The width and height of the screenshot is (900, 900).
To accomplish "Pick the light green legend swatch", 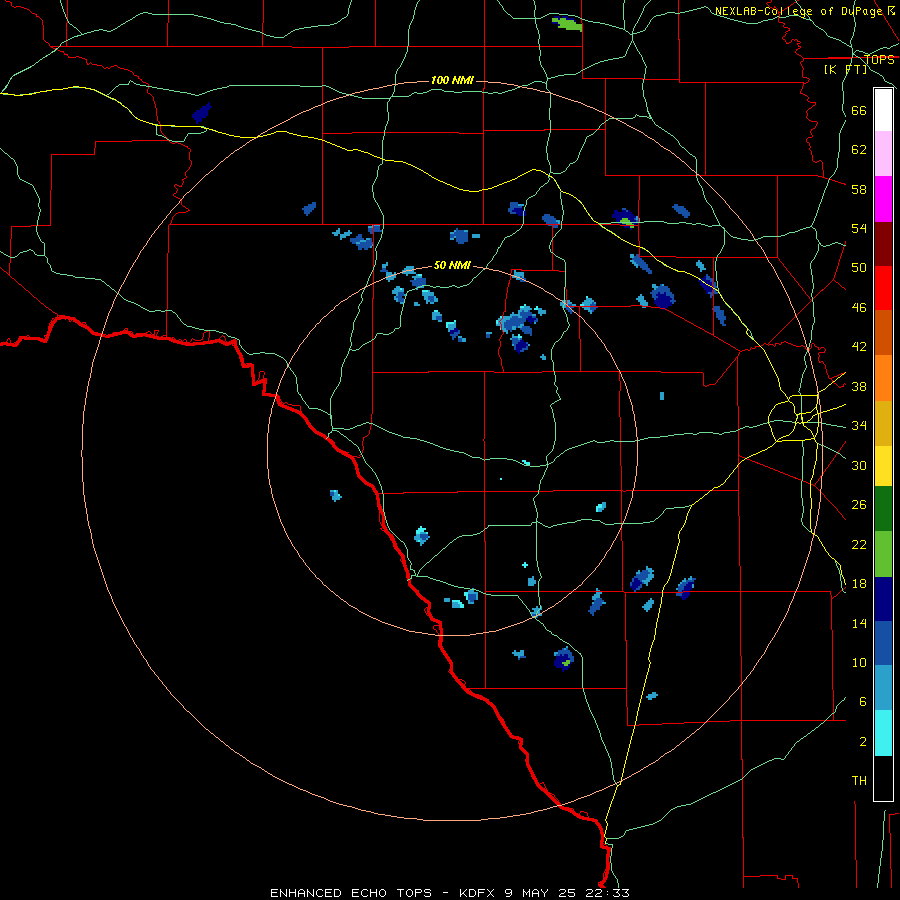I will coord(883,554).
